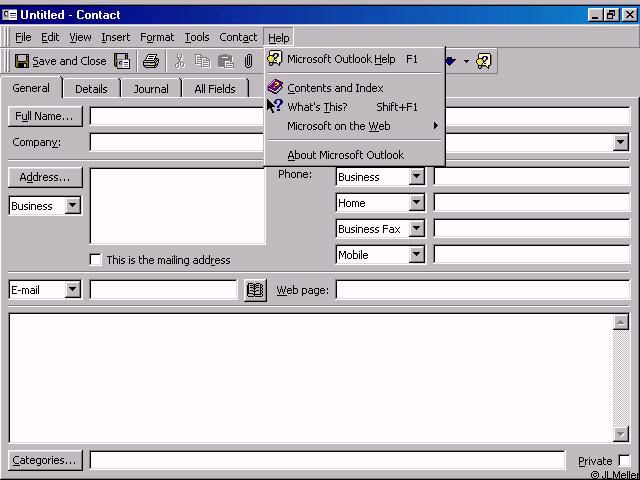Open the Format menu
640x480 pixels.
pyautogui.click(x=157, y=38)
